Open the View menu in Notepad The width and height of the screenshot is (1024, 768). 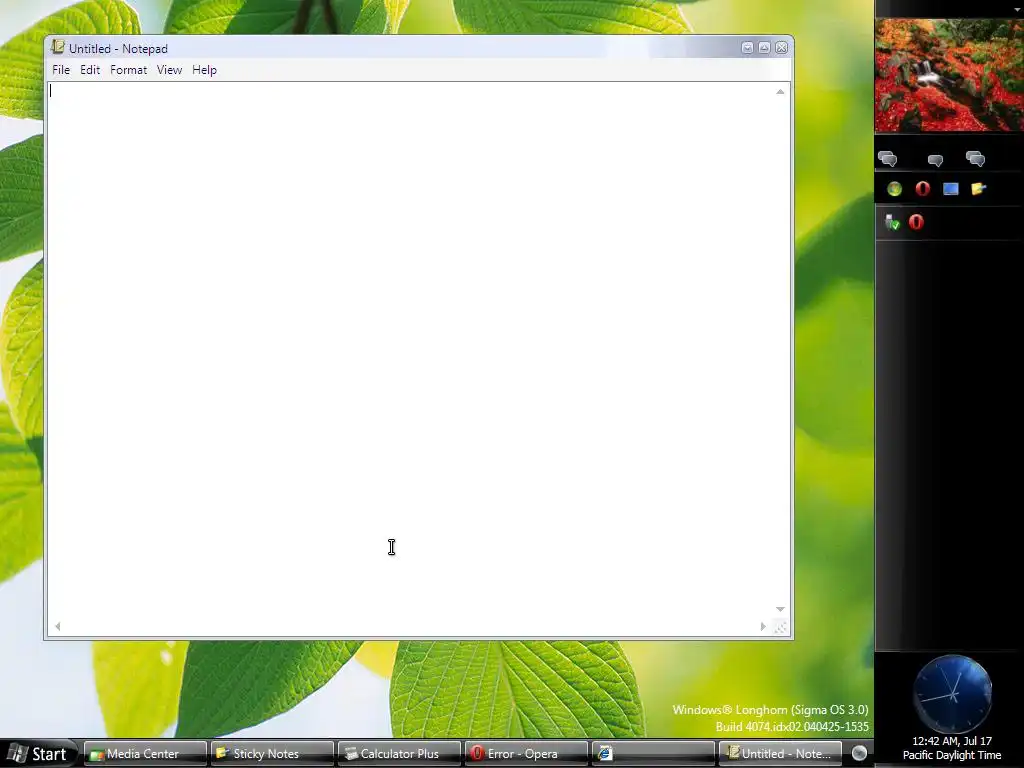tap(169, 70)
